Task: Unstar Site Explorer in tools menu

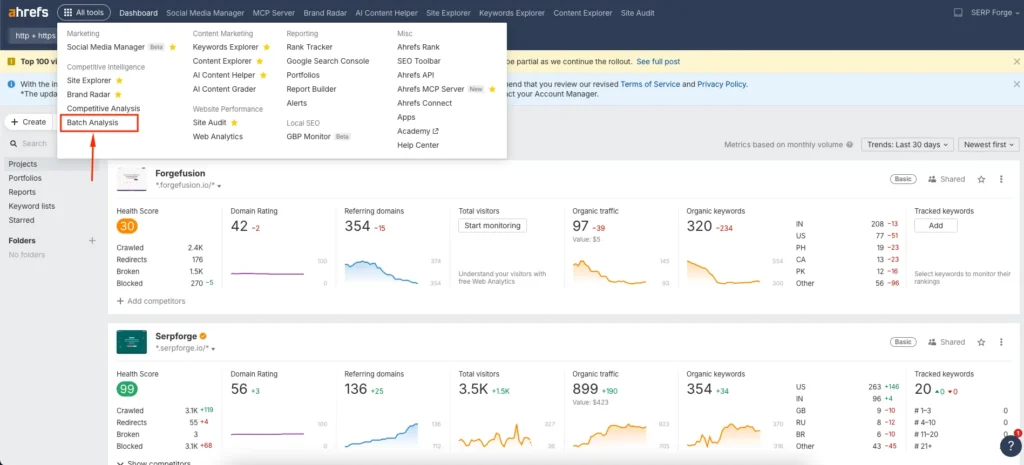Action: click(120, 80)
